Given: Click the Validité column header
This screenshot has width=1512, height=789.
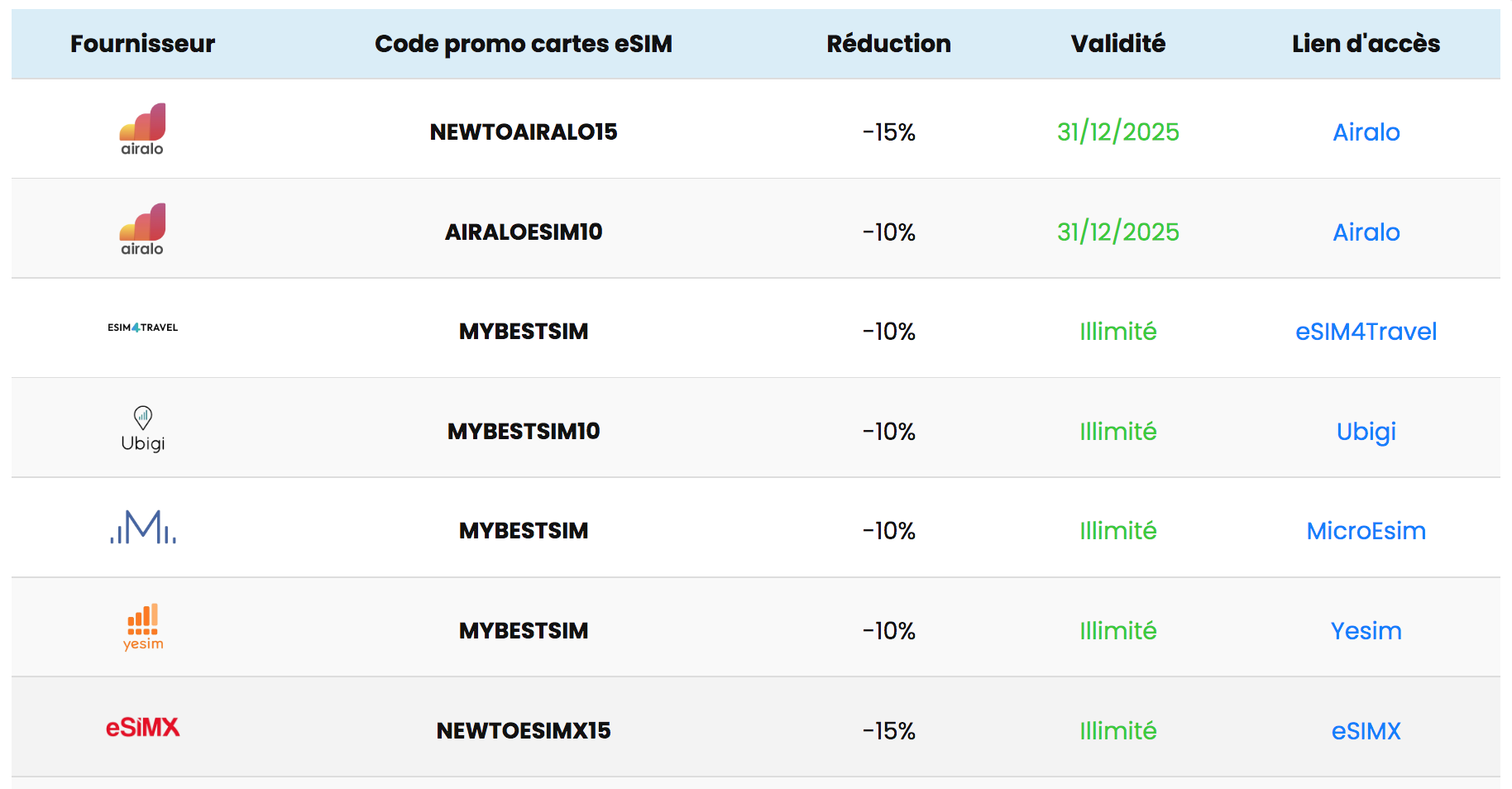Looking at the screenshot, I should click(1117, 44).
